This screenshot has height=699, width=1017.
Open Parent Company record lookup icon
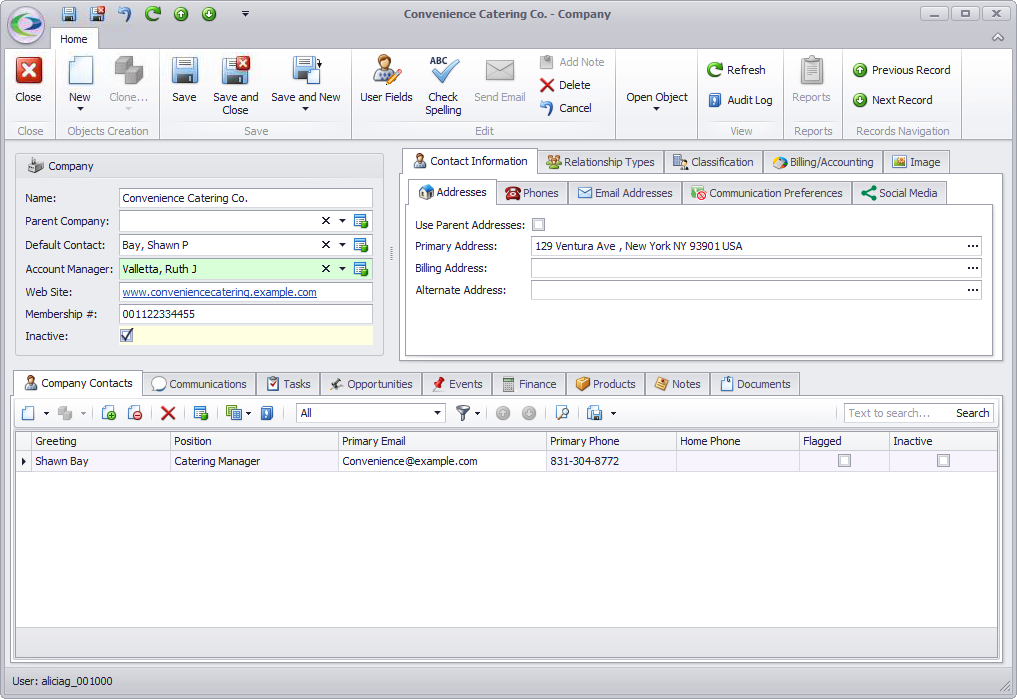pyautogui.click(x=361, y=221)
